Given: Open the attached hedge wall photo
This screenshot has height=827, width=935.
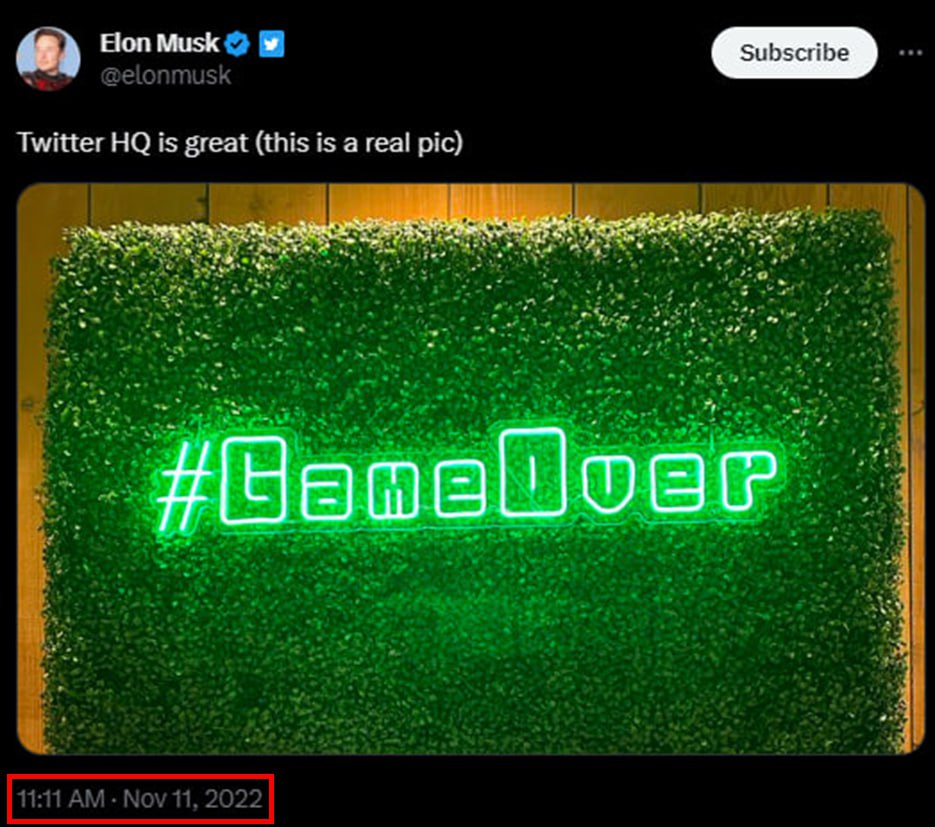Looking at the screenshot, I should 470,469.
